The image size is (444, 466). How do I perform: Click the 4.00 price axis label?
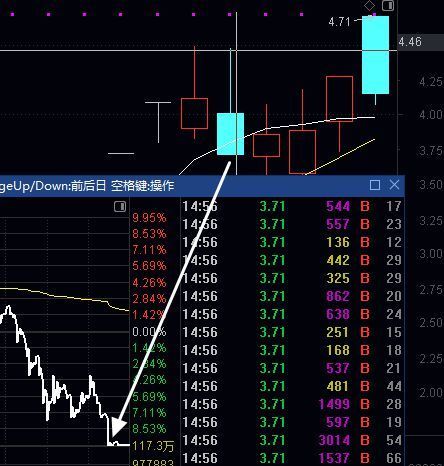[x=431, y=115]
